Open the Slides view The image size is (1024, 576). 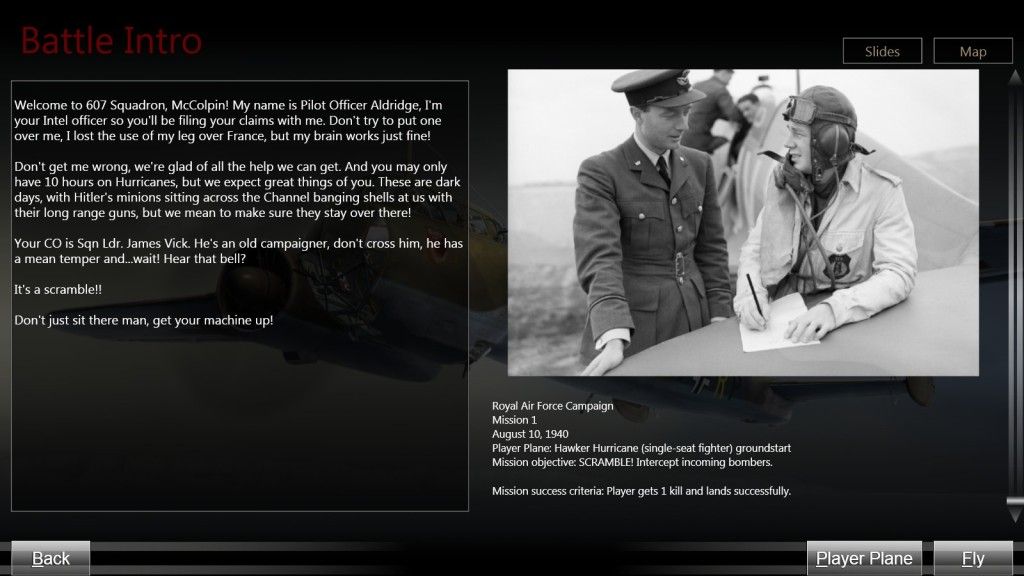[882, 51]
